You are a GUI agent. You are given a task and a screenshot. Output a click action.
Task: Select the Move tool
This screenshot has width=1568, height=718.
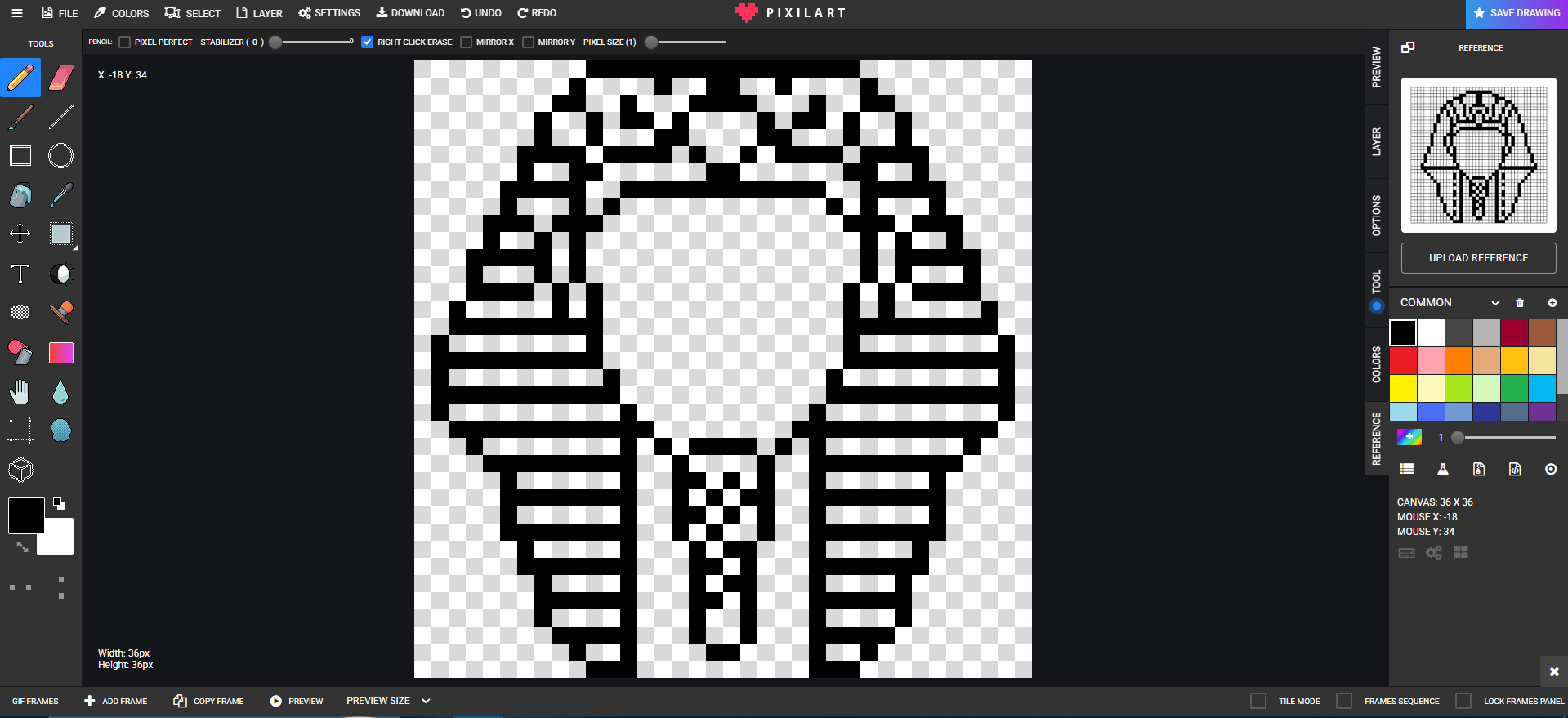(20, 234)
